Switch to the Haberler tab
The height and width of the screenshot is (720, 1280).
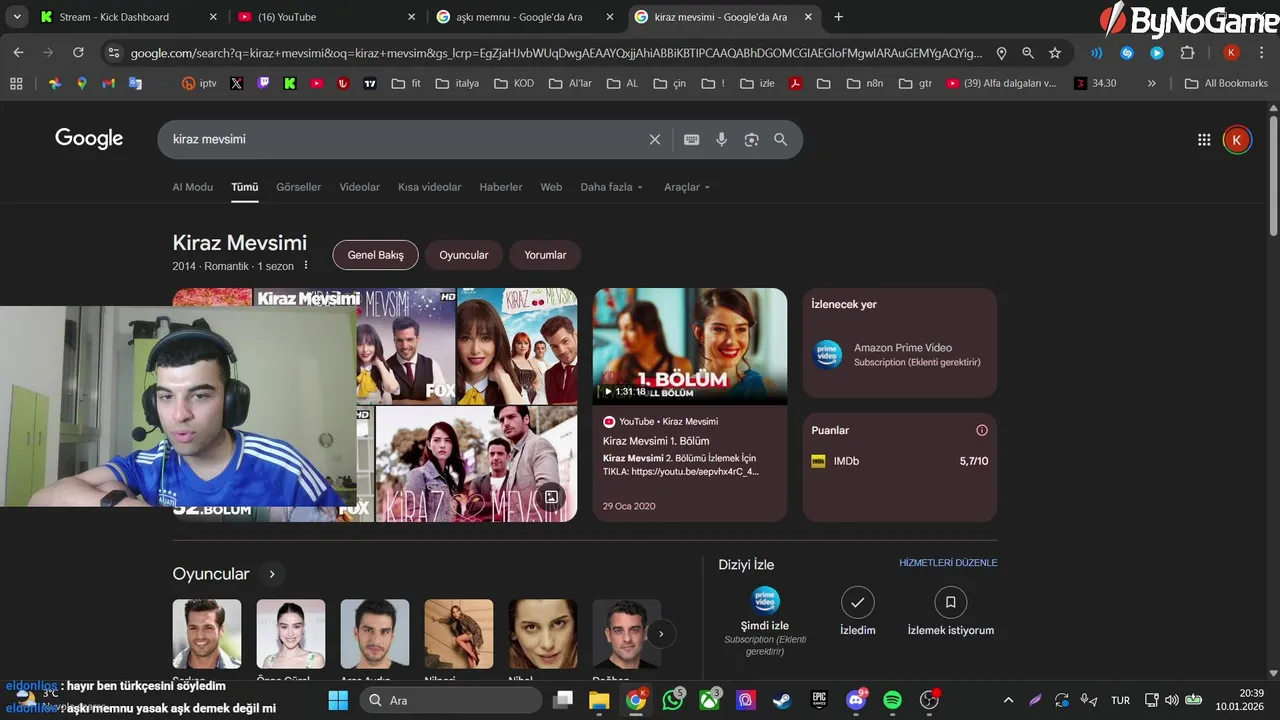[501, 187]
